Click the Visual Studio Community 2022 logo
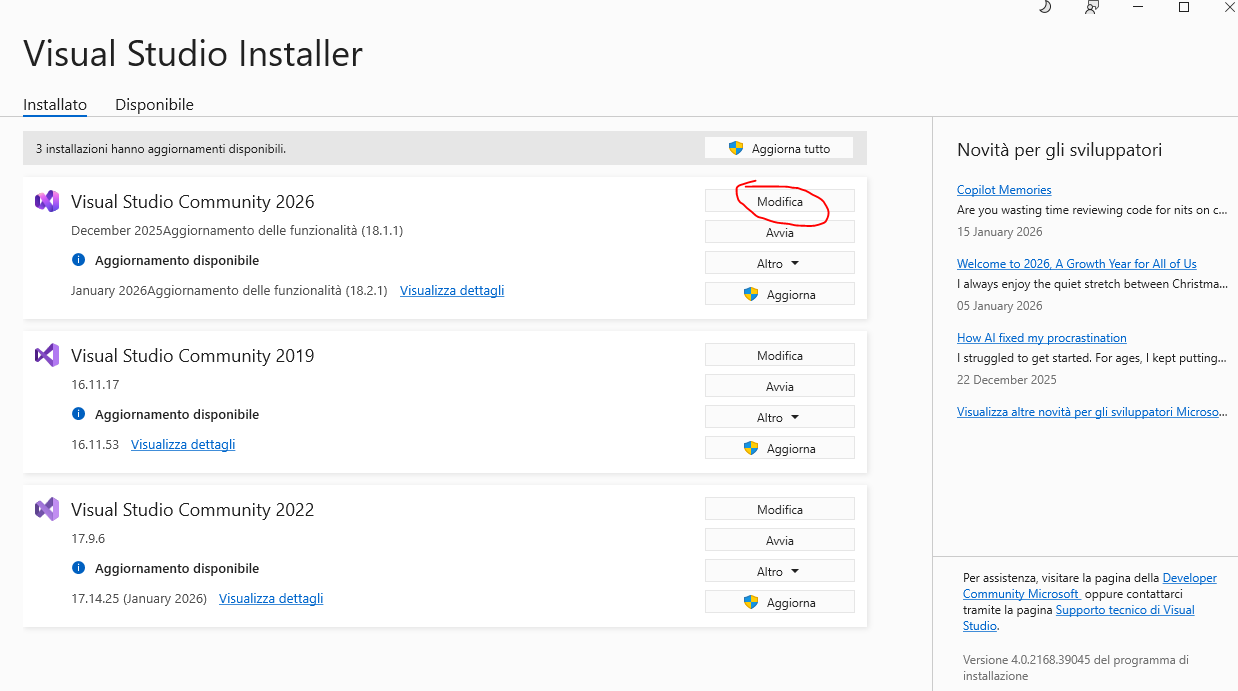Image resolution: width=1238 pixels, height=691 pixels. coord(46,509)
